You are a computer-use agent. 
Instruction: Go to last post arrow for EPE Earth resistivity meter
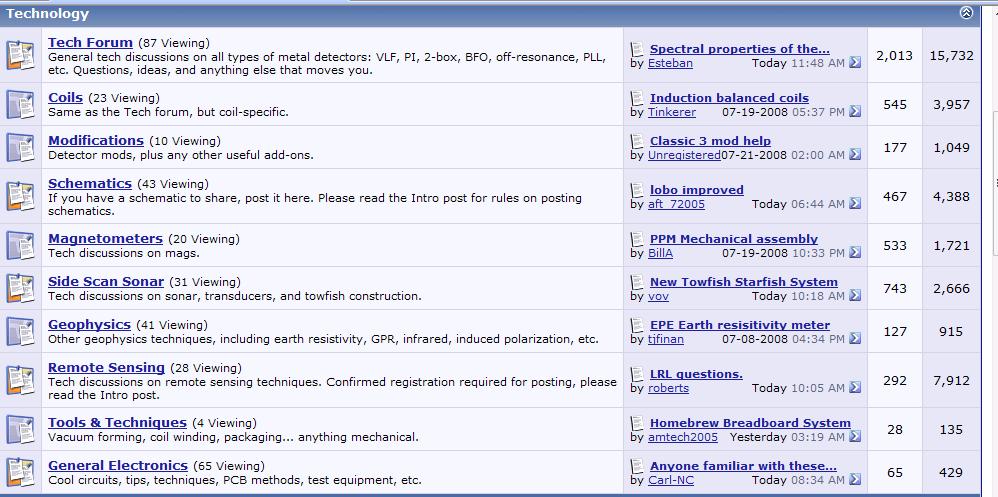click(855, 339)
